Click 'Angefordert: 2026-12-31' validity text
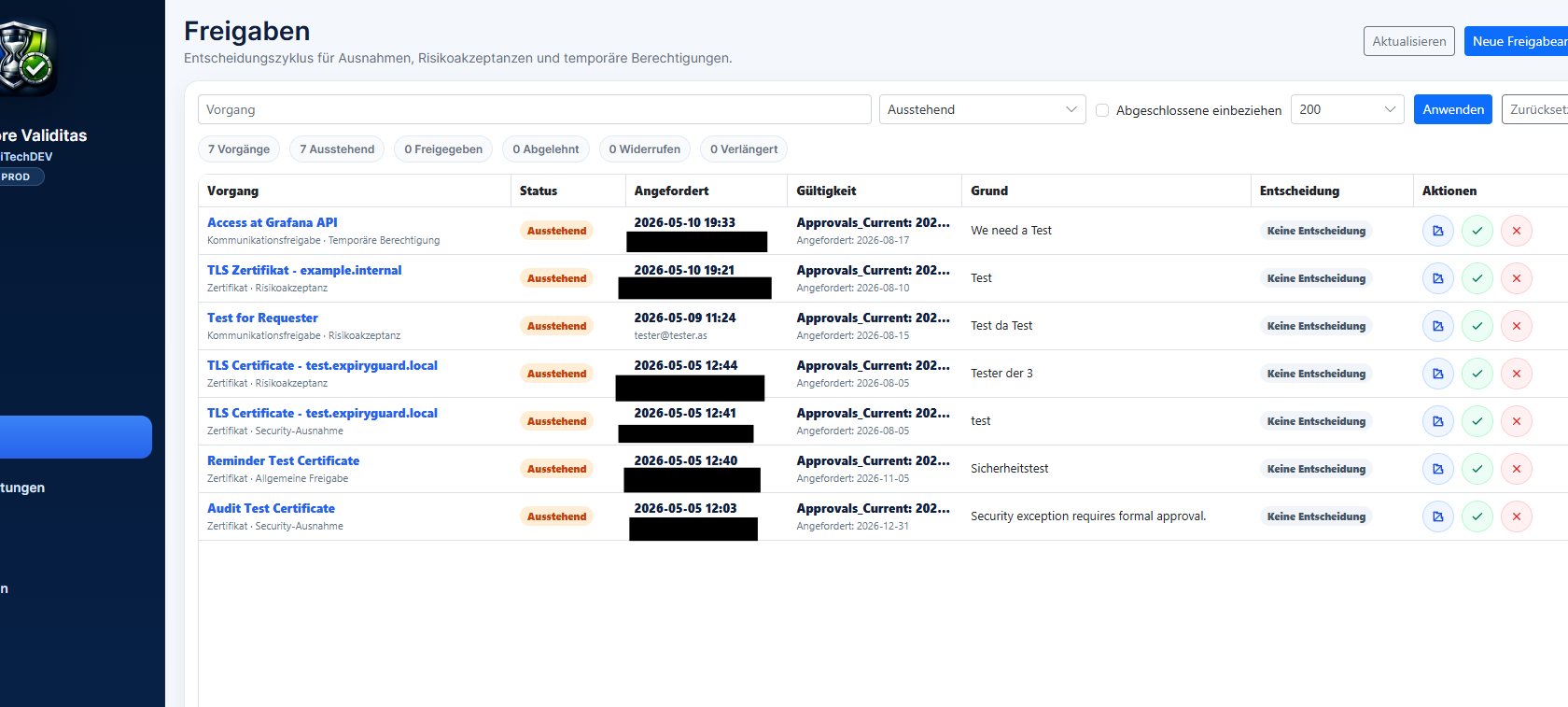 pyautogui.click(x=852, y=526)
